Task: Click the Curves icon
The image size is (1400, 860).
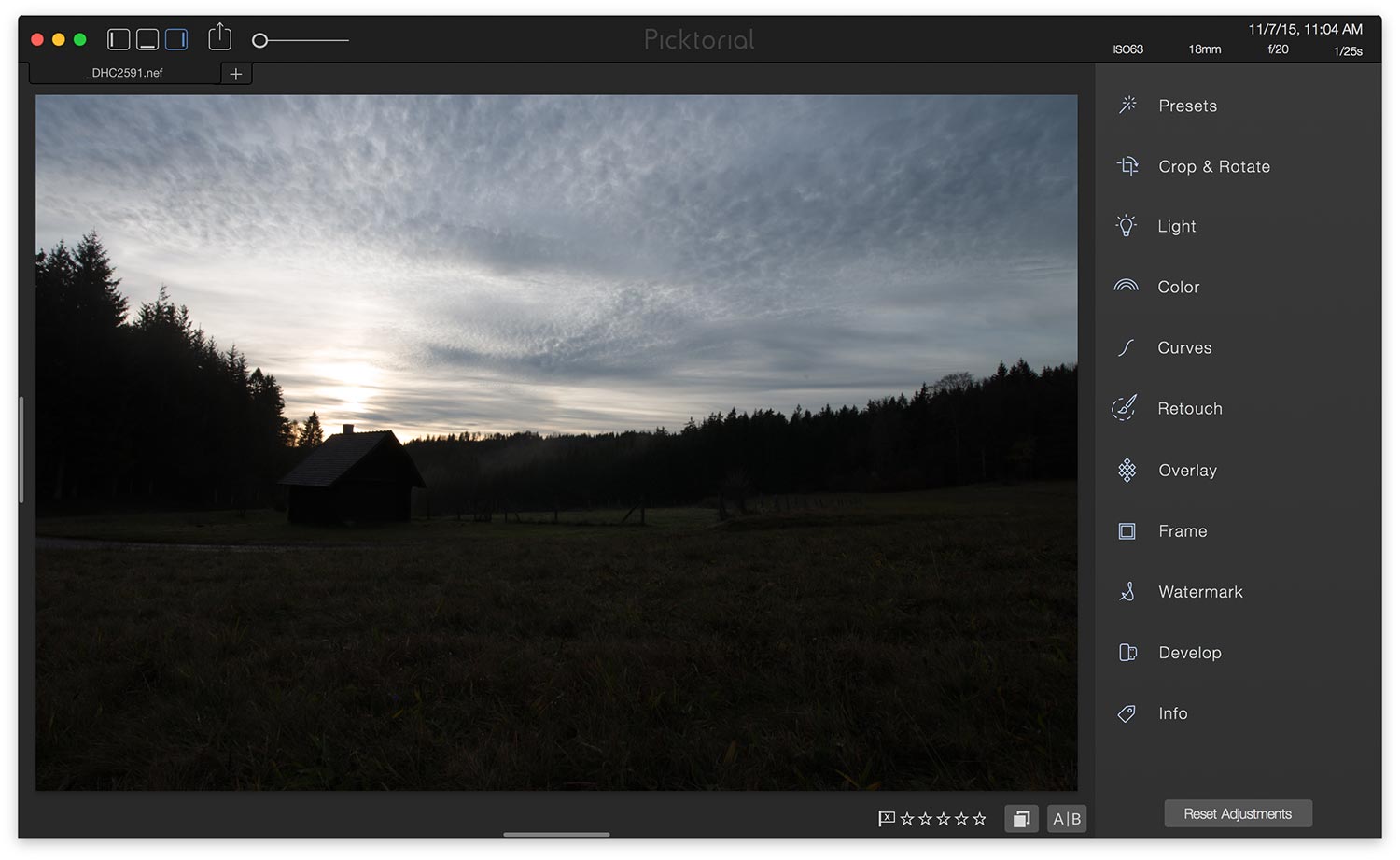Action: point(1127,347)
